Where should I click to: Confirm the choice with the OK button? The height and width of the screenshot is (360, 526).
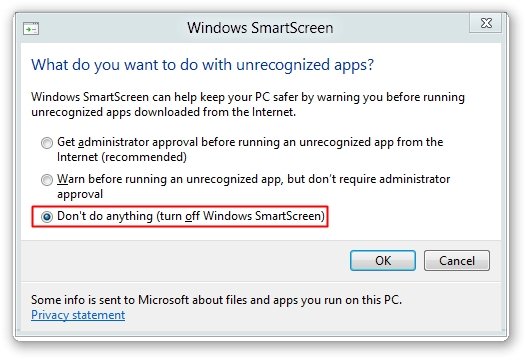click(x=383, y=260)
